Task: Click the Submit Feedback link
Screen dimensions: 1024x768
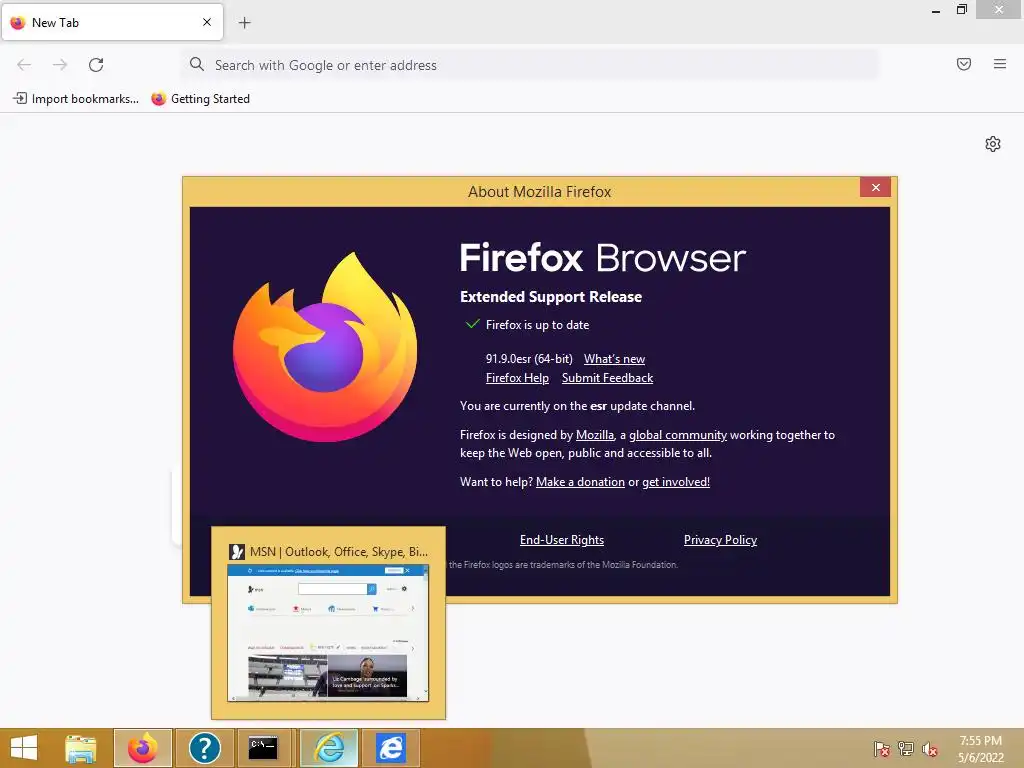Action: [x=607, y=377]
